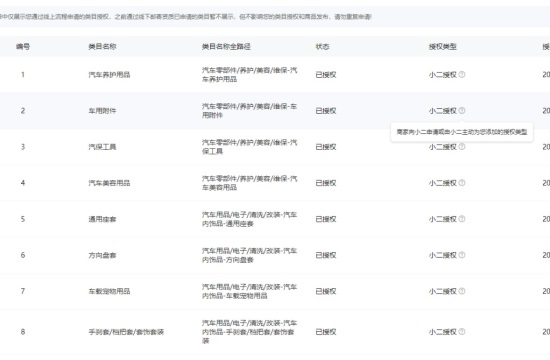
Task: Click the 类目名称 column header
Action: pyautogui.click(x=102, y=46)
